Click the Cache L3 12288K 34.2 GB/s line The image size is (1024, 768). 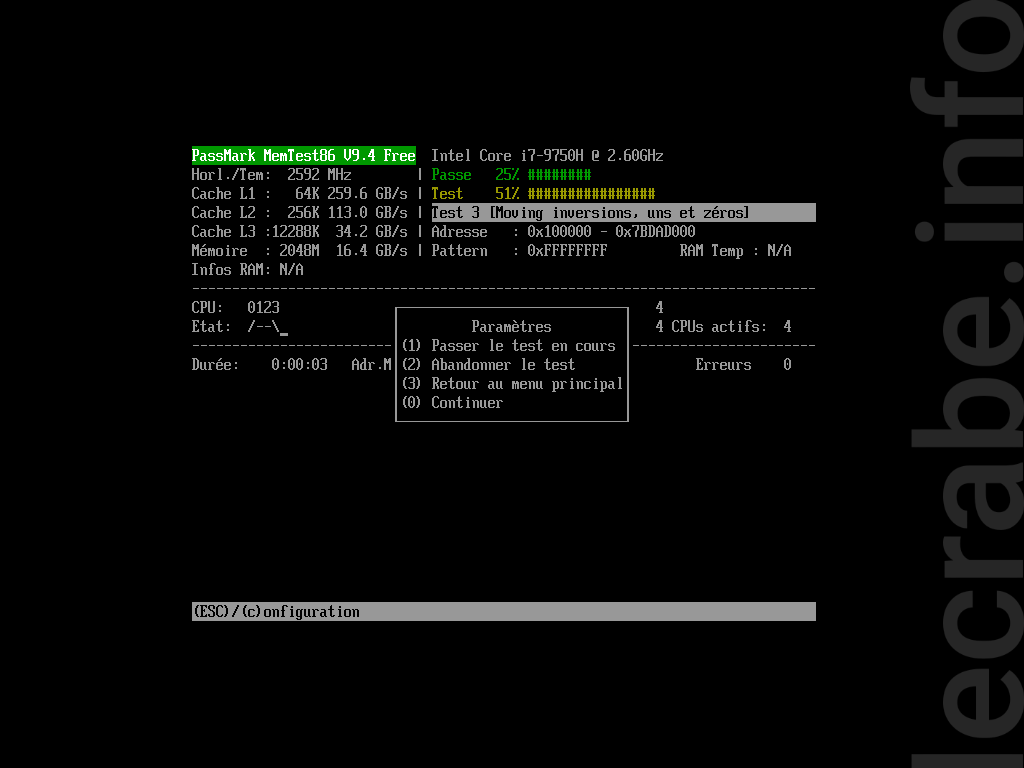coord(300,231)
